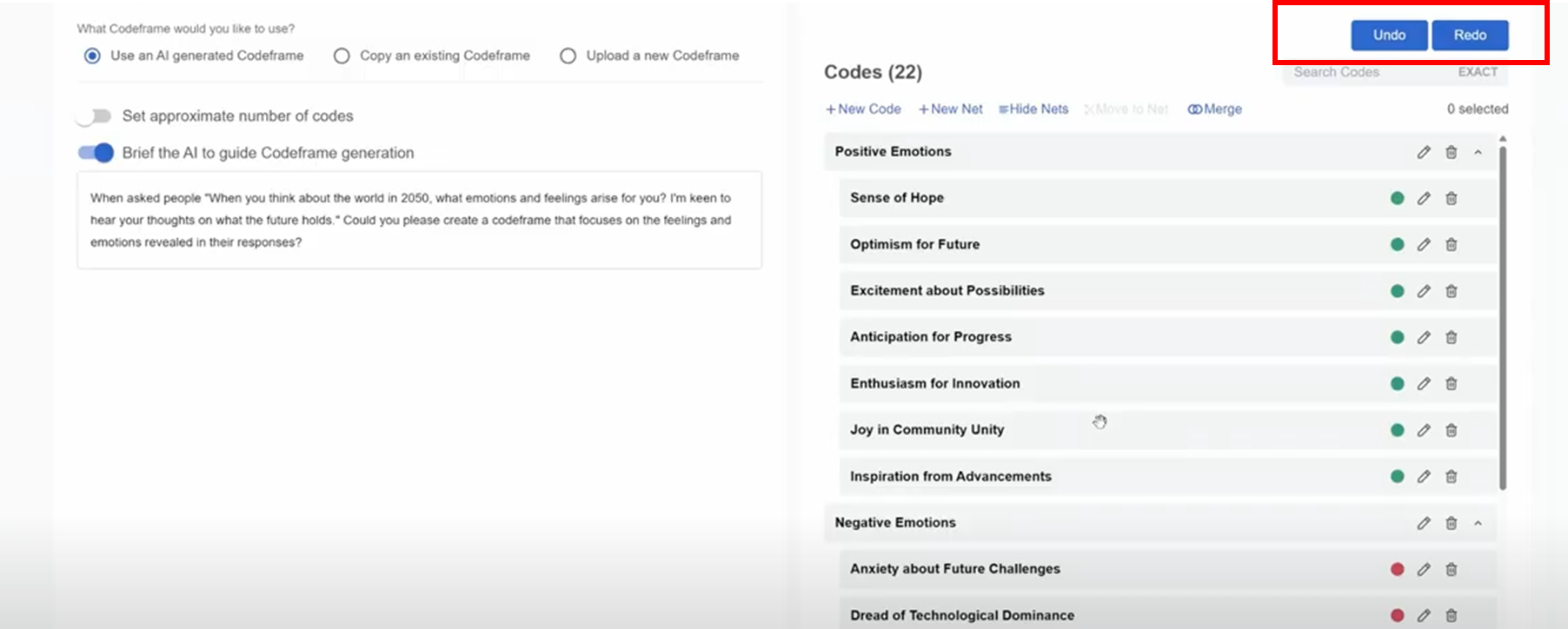Select Upload a new Codeframe radio button
The image size is (1568, 629).
pyautogui.click(x=568, y=56)
